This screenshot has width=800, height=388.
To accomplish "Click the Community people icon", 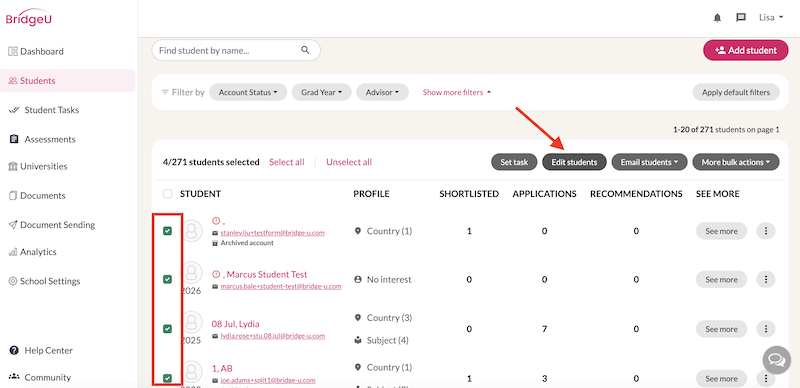I will pos(14,377).
